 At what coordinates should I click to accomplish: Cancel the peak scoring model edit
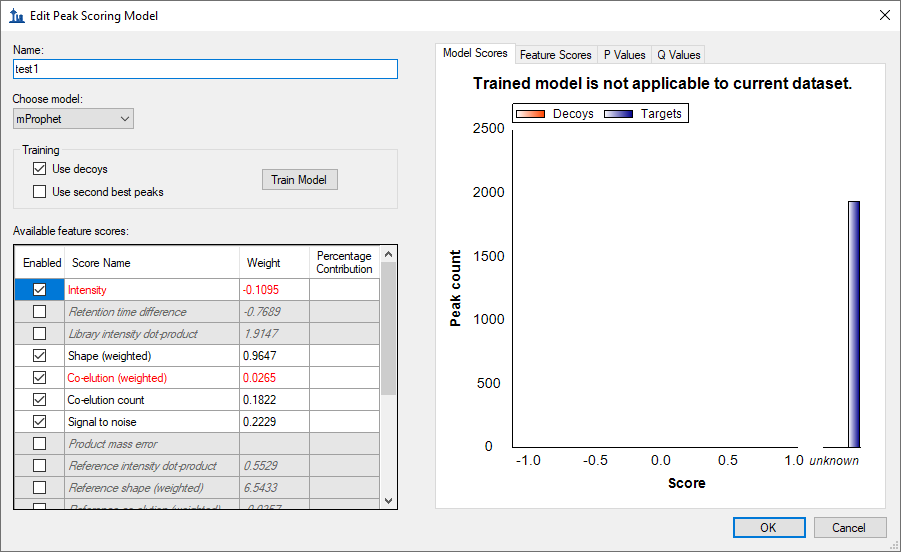pos(848,528)
